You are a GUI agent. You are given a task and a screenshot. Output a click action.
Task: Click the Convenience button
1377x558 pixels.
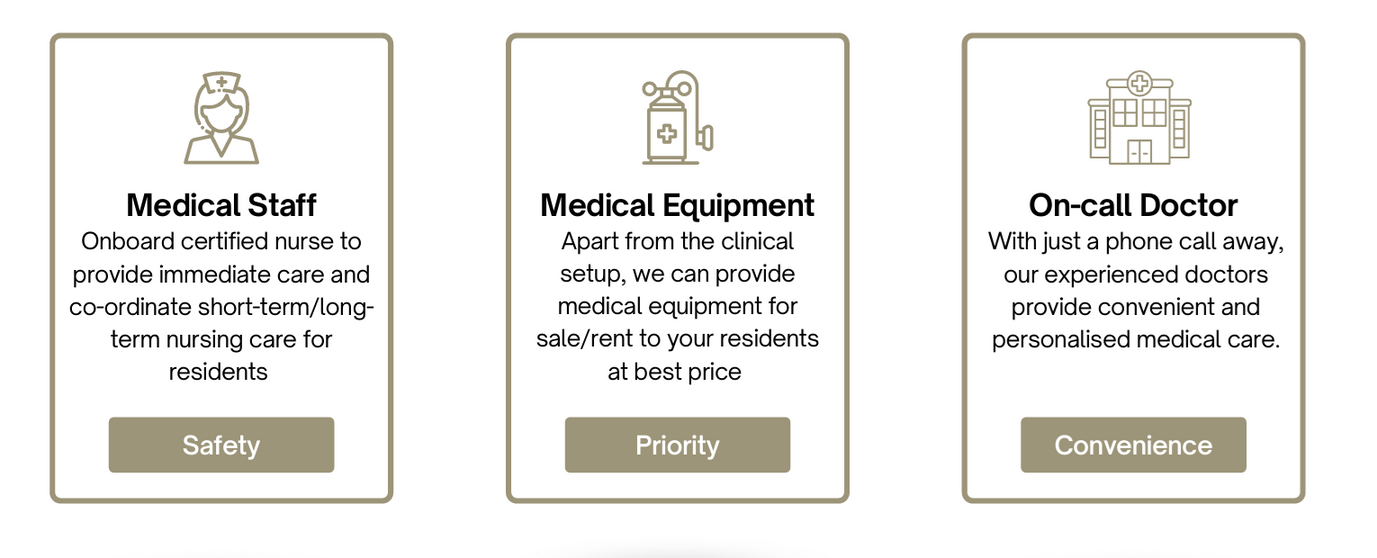1133,445
